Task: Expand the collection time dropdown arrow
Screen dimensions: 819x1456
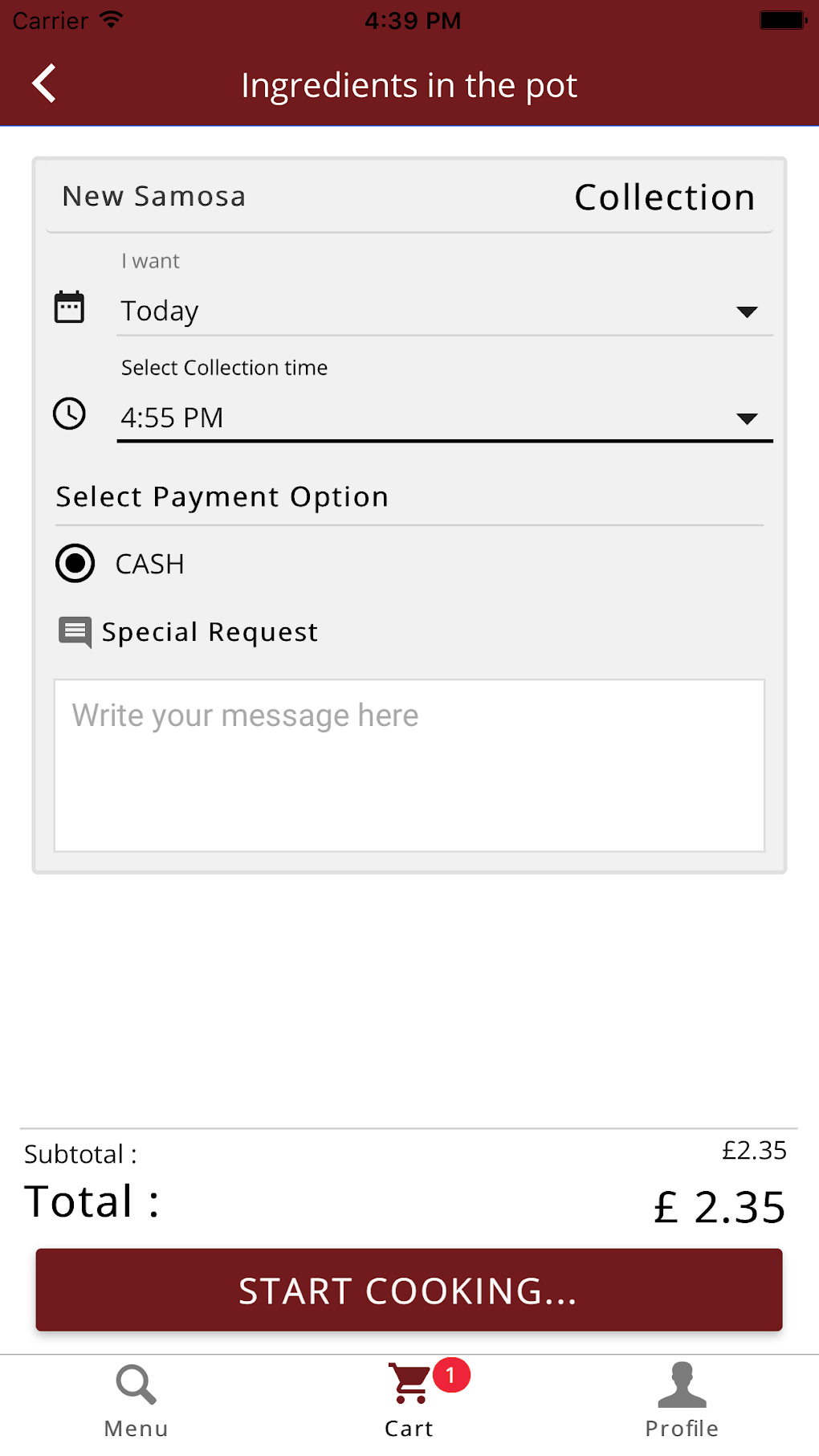Action: (747, 418)
